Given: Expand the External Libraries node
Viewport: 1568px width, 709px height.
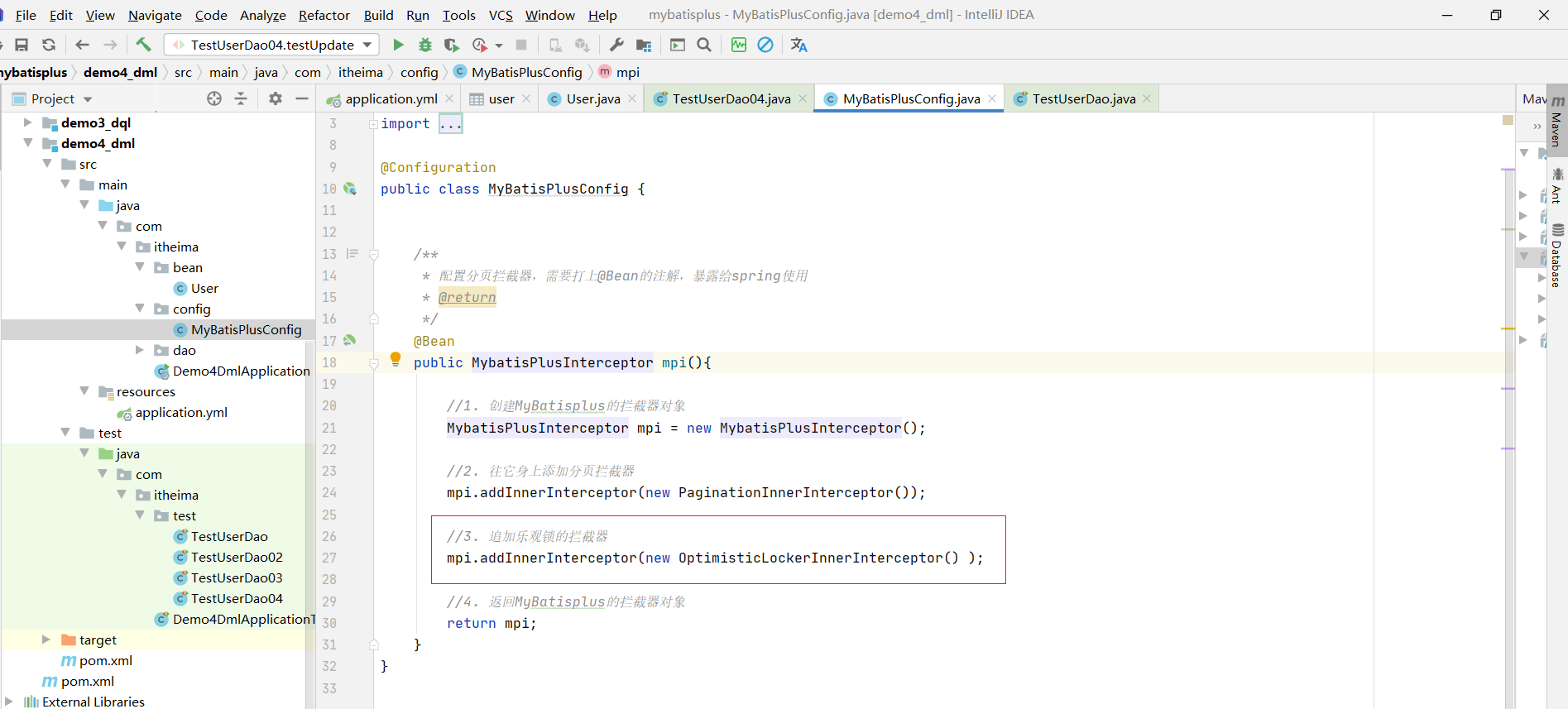Looking at the screenshot, I should [x=9, y=702].
